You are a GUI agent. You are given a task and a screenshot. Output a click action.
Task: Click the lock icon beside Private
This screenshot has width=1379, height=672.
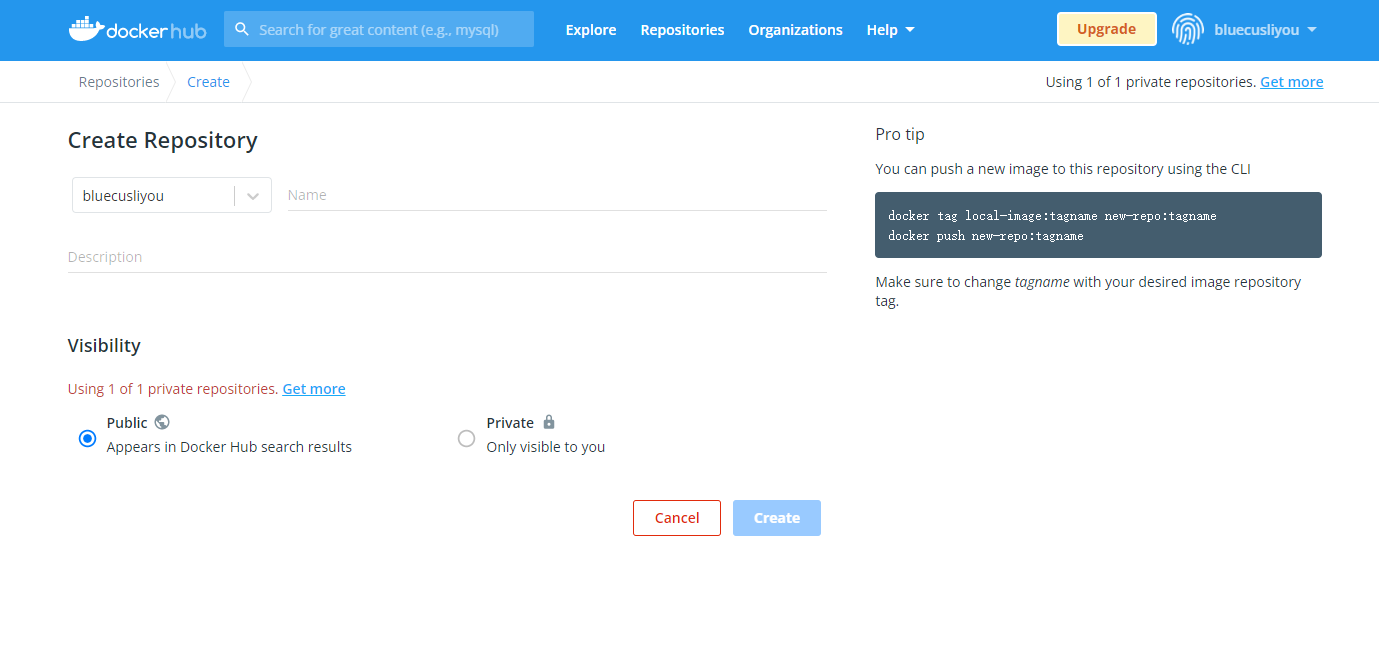(x=548, y=422)
